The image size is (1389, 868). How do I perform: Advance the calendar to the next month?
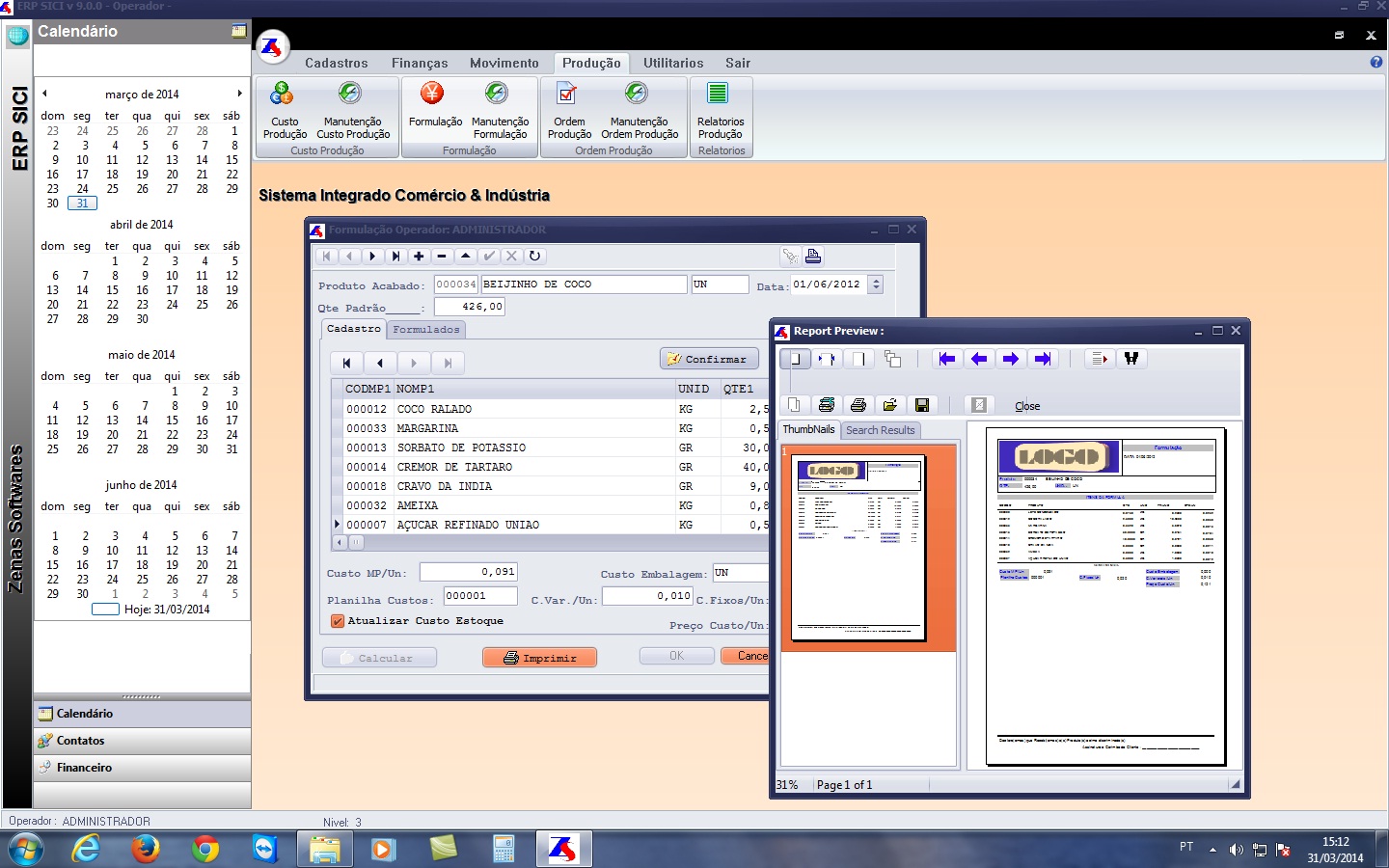point(239,94)
